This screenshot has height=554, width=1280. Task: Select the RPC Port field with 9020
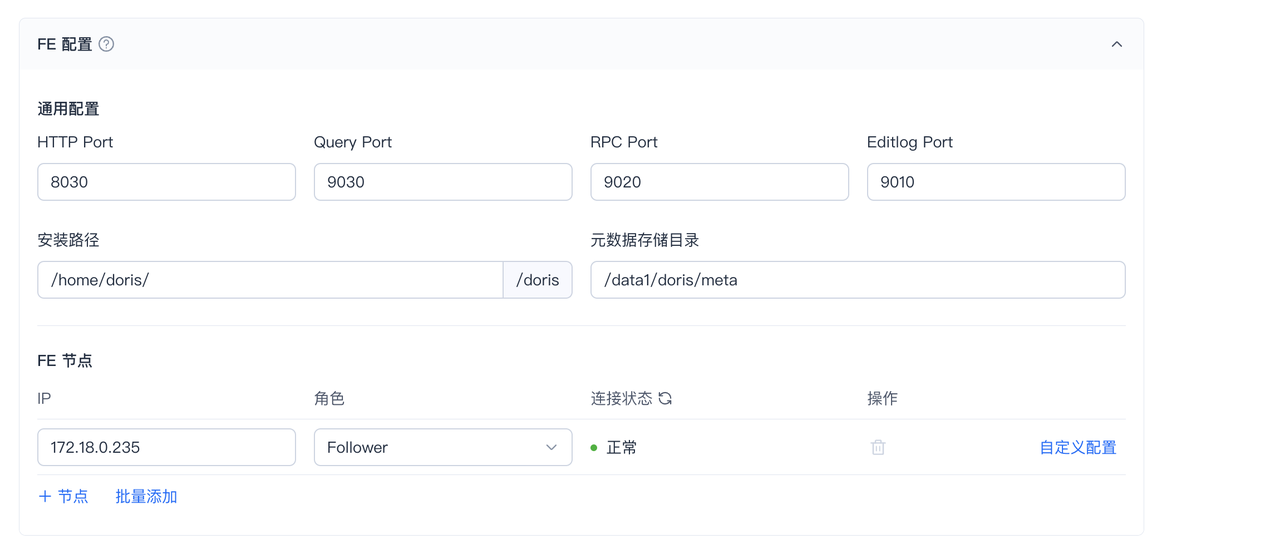point(719,182)
